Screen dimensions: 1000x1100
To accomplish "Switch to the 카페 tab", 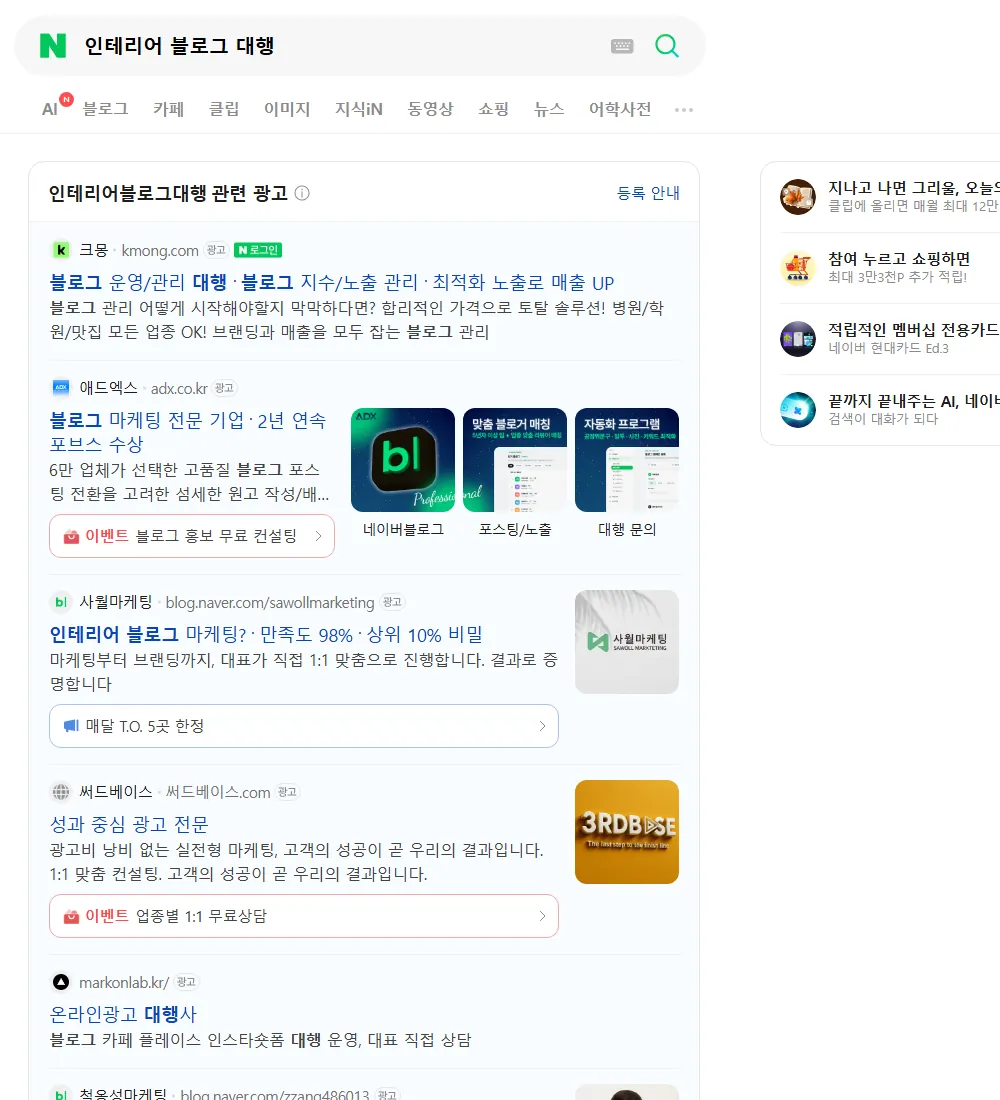I will (x=168, y=109).
